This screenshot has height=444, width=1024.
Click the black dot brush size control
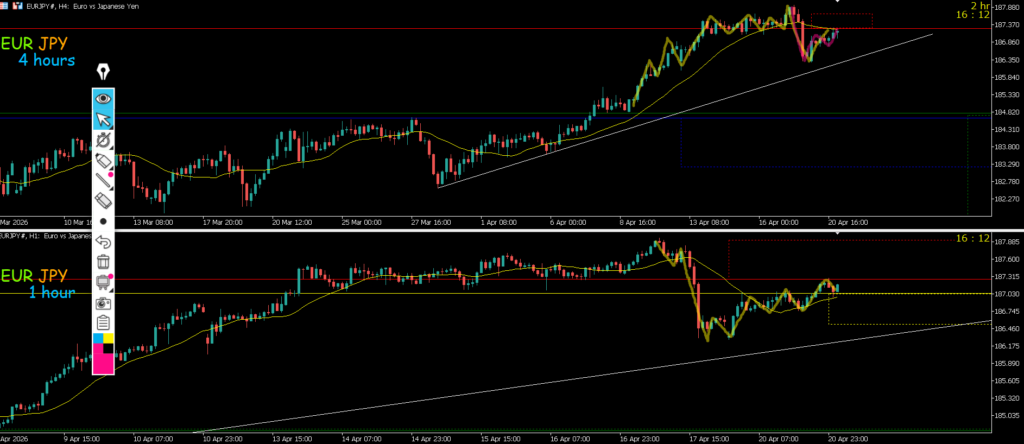pos(103,221)
